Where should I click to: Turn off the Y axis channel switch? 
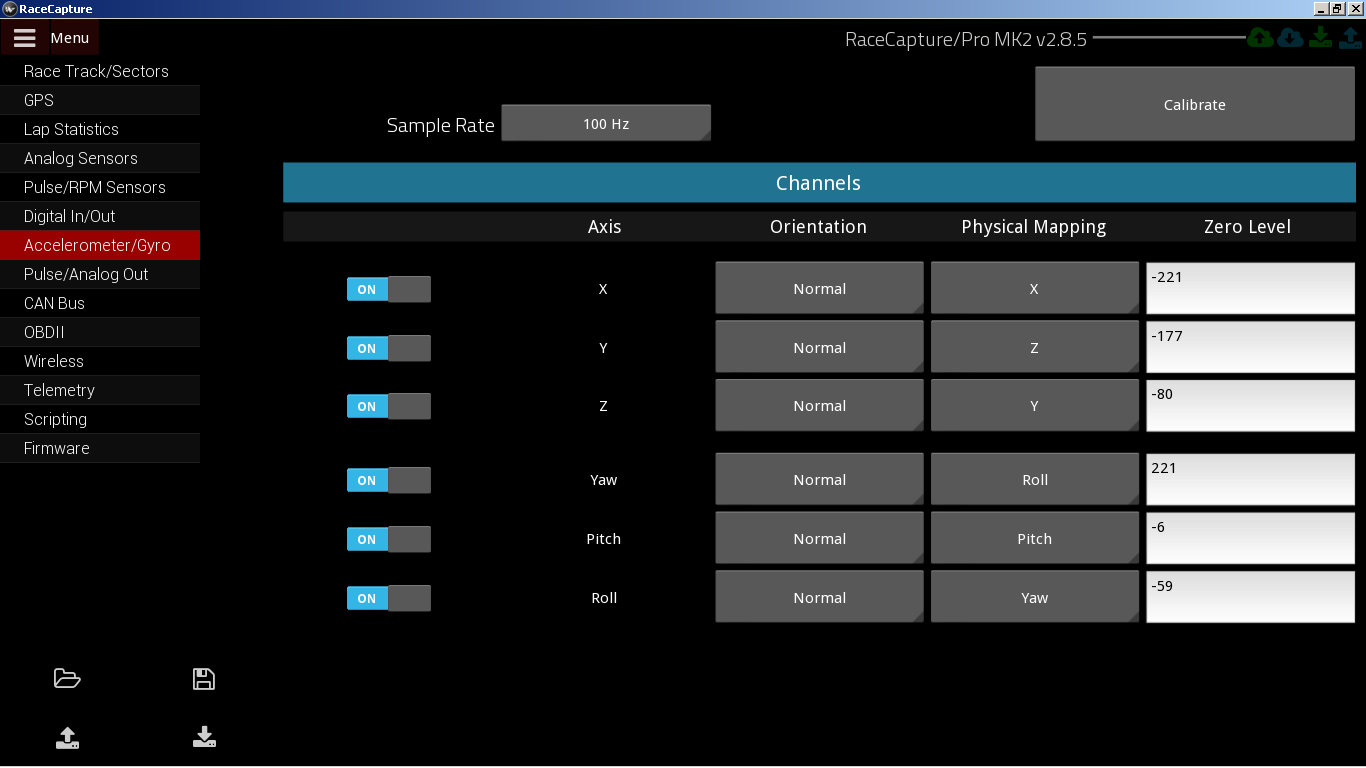(389, 348)
